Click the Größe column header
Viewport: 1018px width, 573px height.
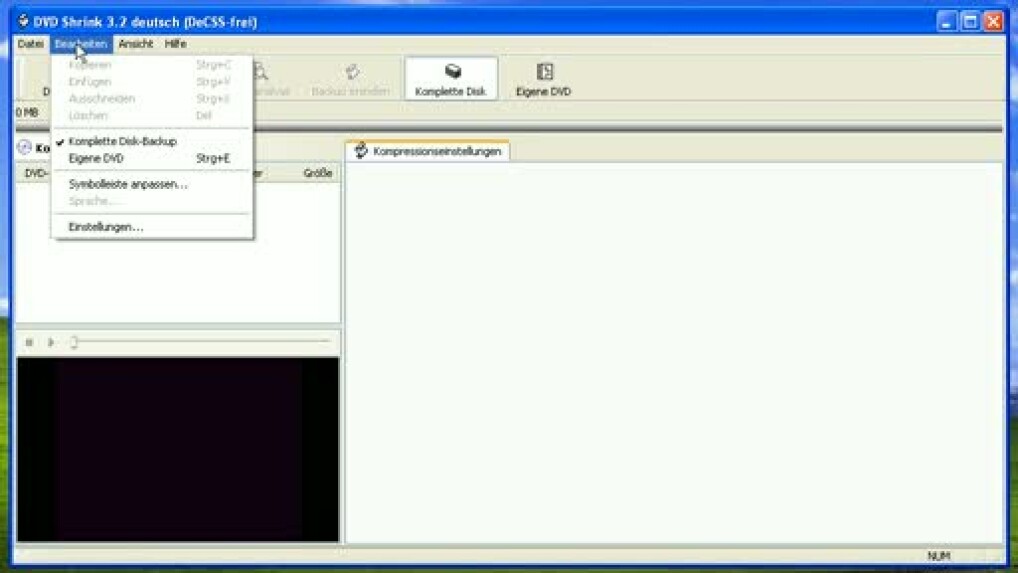(317, 174)
